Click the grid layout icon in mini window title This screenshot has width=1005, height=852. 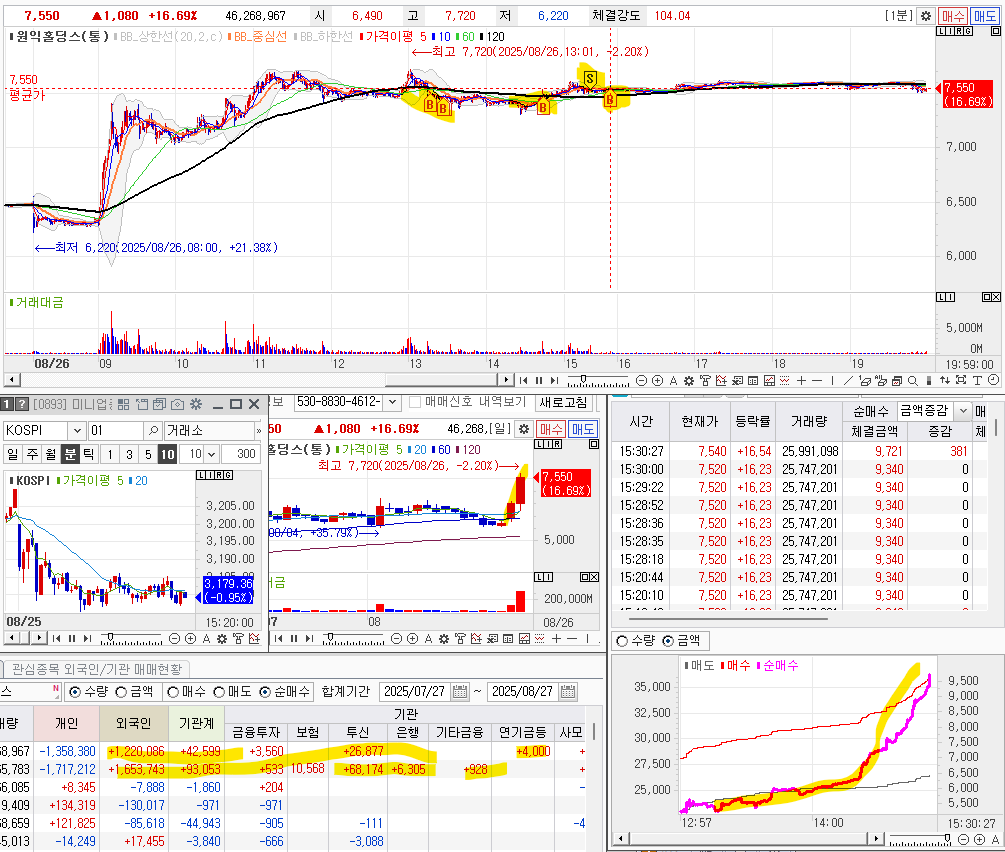[x=124, y=405]
